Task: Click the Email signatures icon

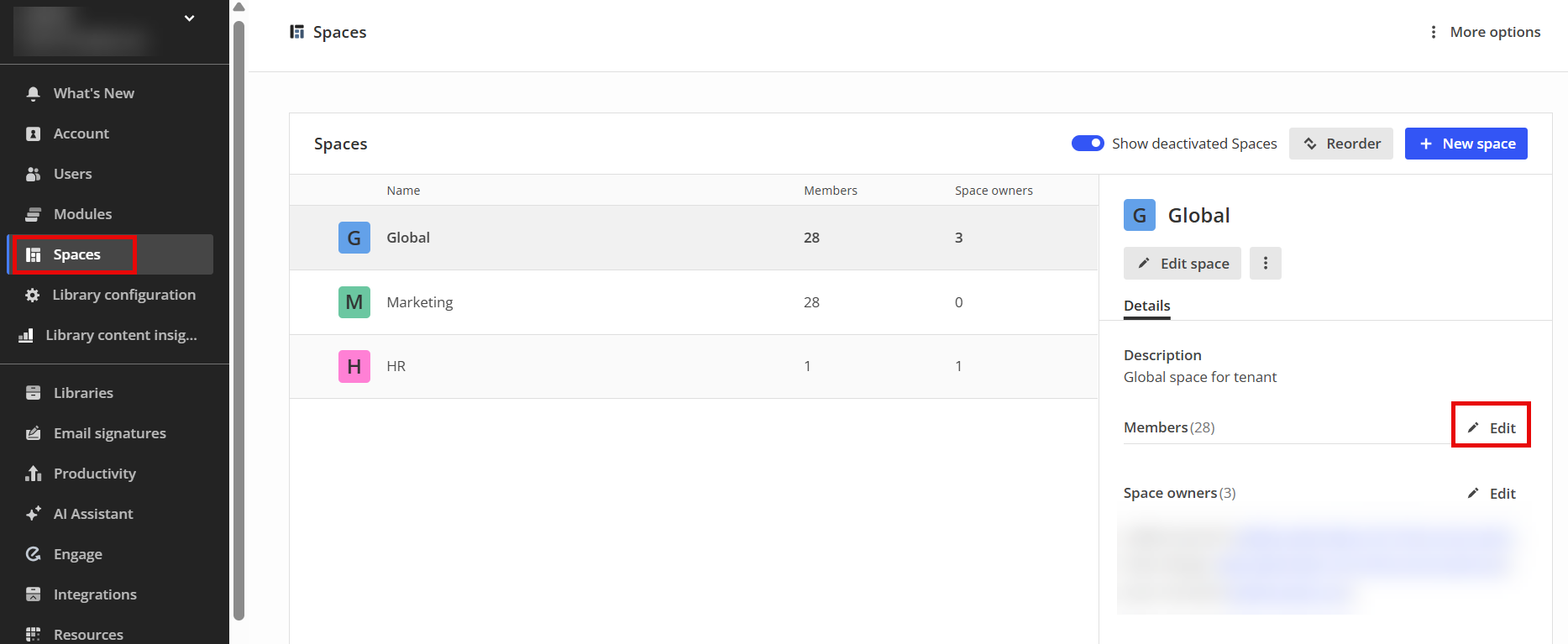Action: tap(34, 433)
